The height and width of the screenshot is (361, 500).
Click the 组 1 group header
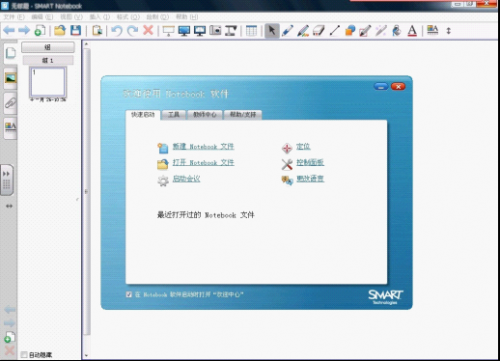[48, 60]
